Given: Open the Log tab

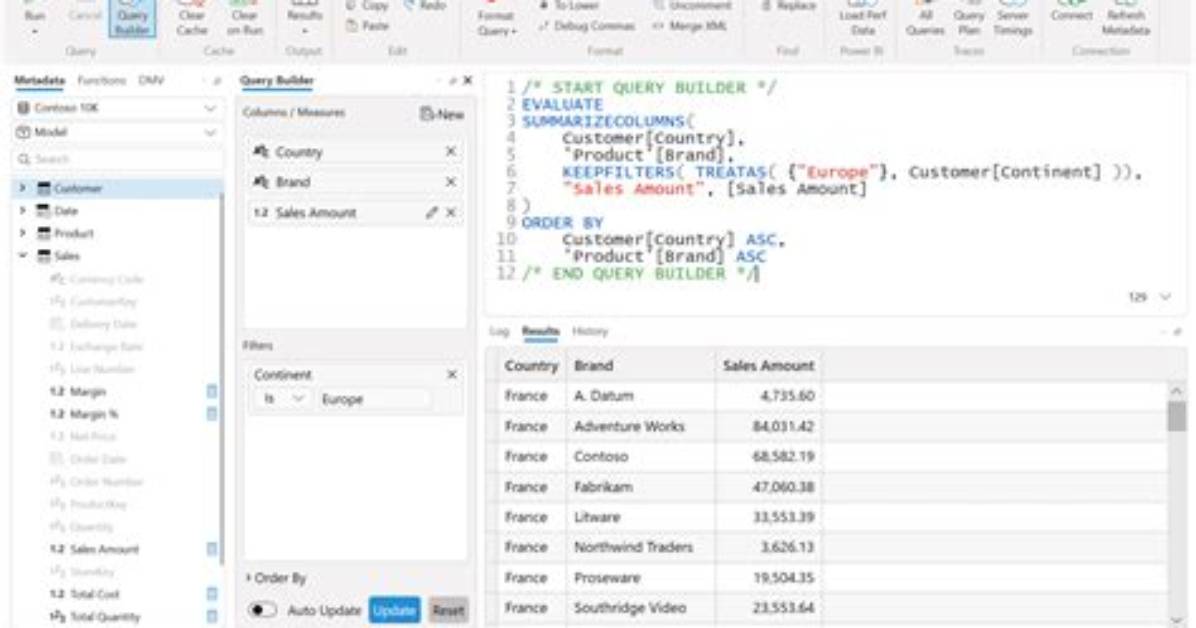Looking at the screenshot, I should coord(499,331).
